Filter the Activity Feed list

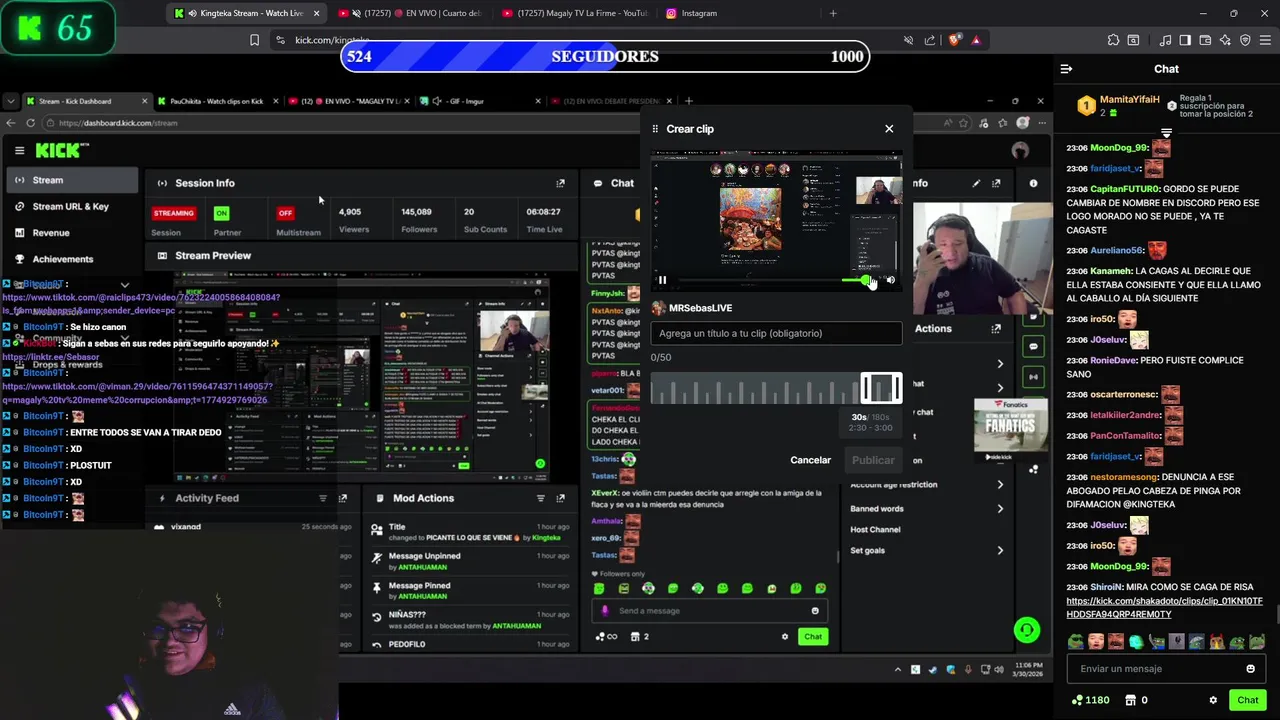[x=322, y=498]
